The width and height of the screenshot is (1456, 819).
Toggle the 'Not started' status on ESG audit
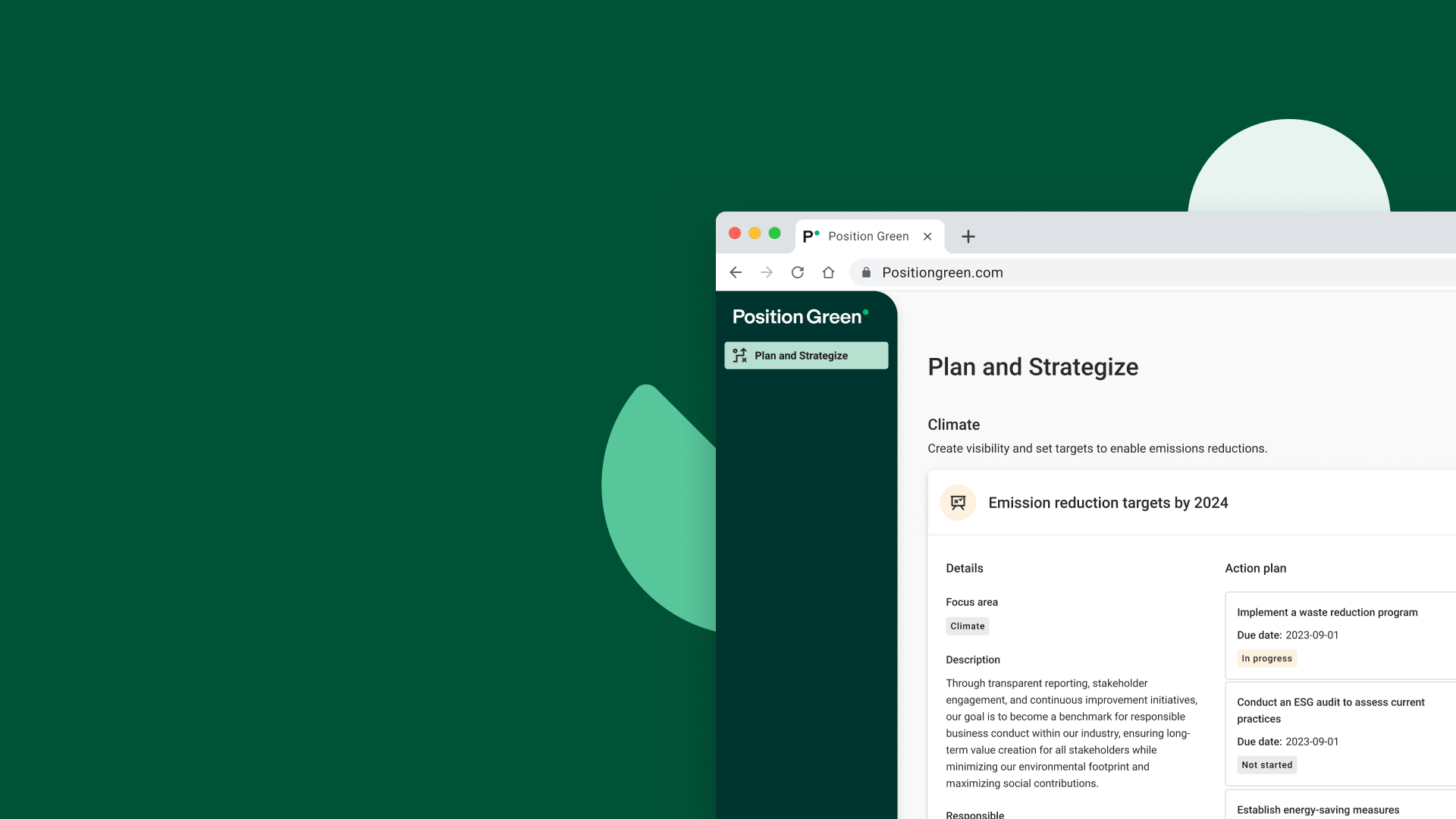coord(1266,764)
